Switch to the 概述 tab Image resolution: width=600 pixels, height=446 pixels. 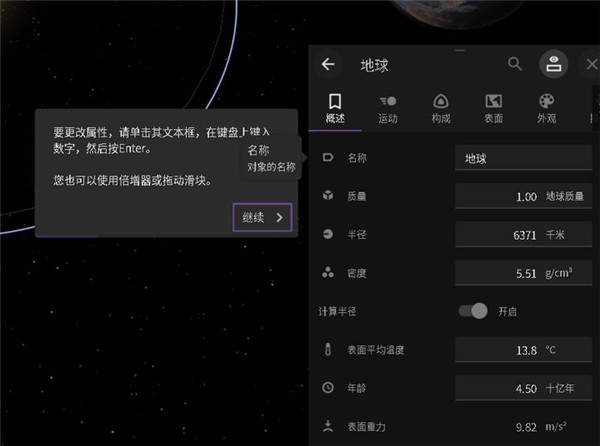click(x=335, y=109)
